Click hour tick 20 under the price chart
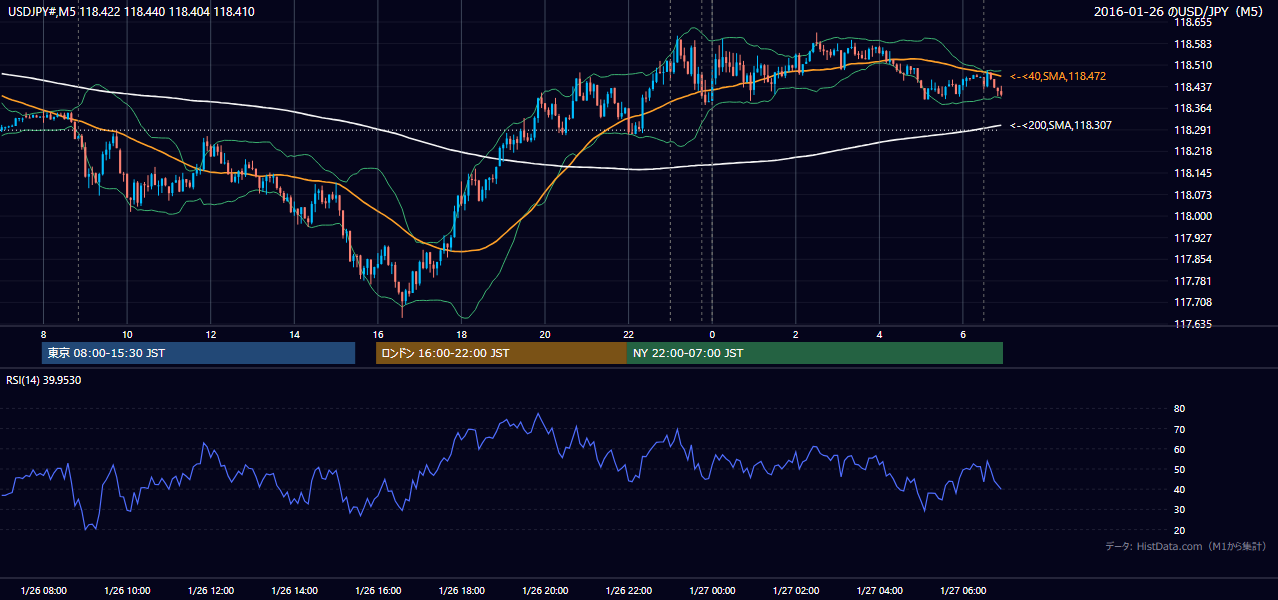The image size is (1278, 600). (544, 334)
